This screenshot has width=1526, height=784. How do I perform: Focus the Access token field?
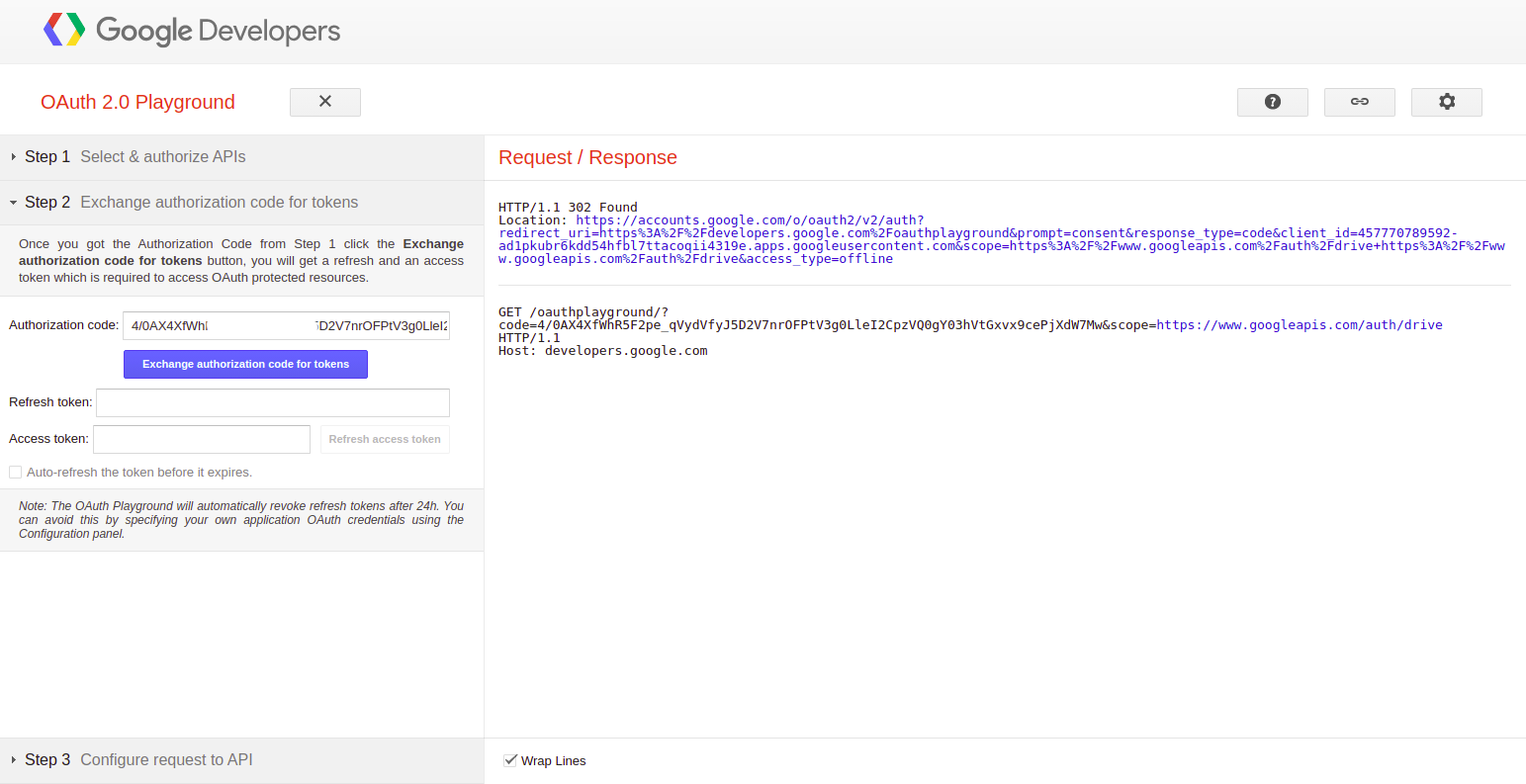tap(202, 439)
